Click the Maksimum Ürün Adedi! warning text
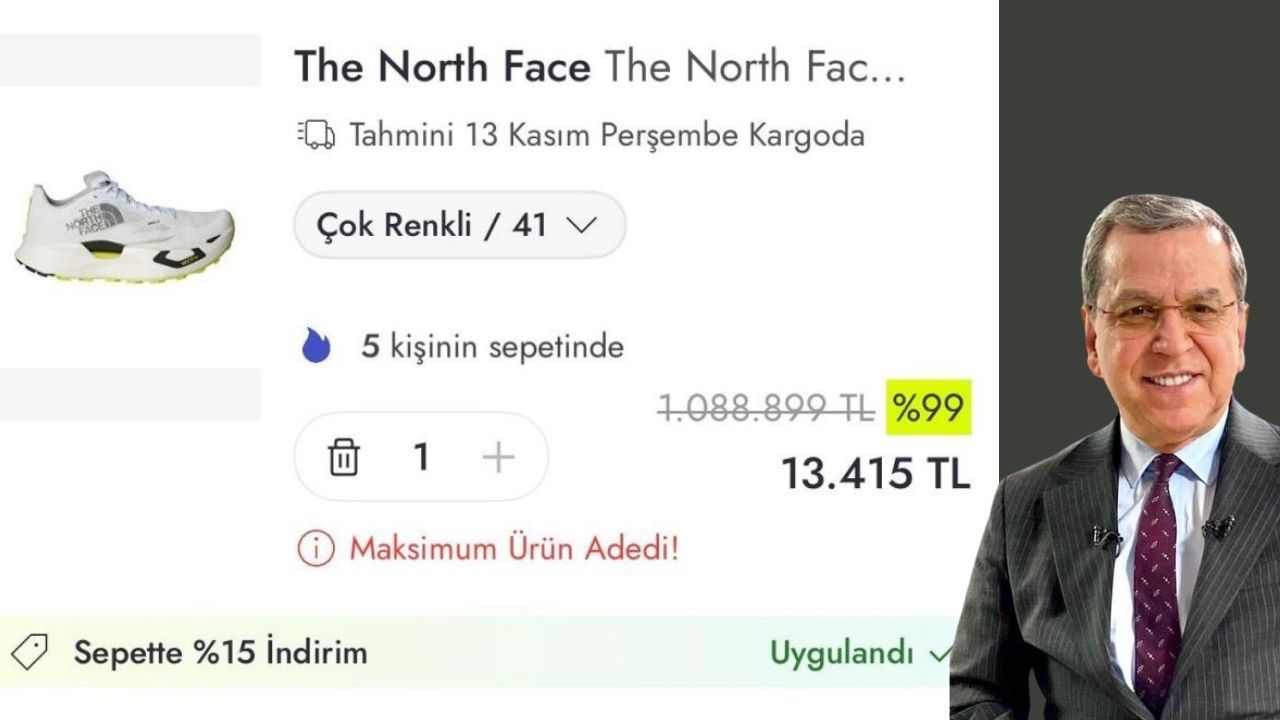Screen dimensions: 1280x720 [x=514, y=549]
